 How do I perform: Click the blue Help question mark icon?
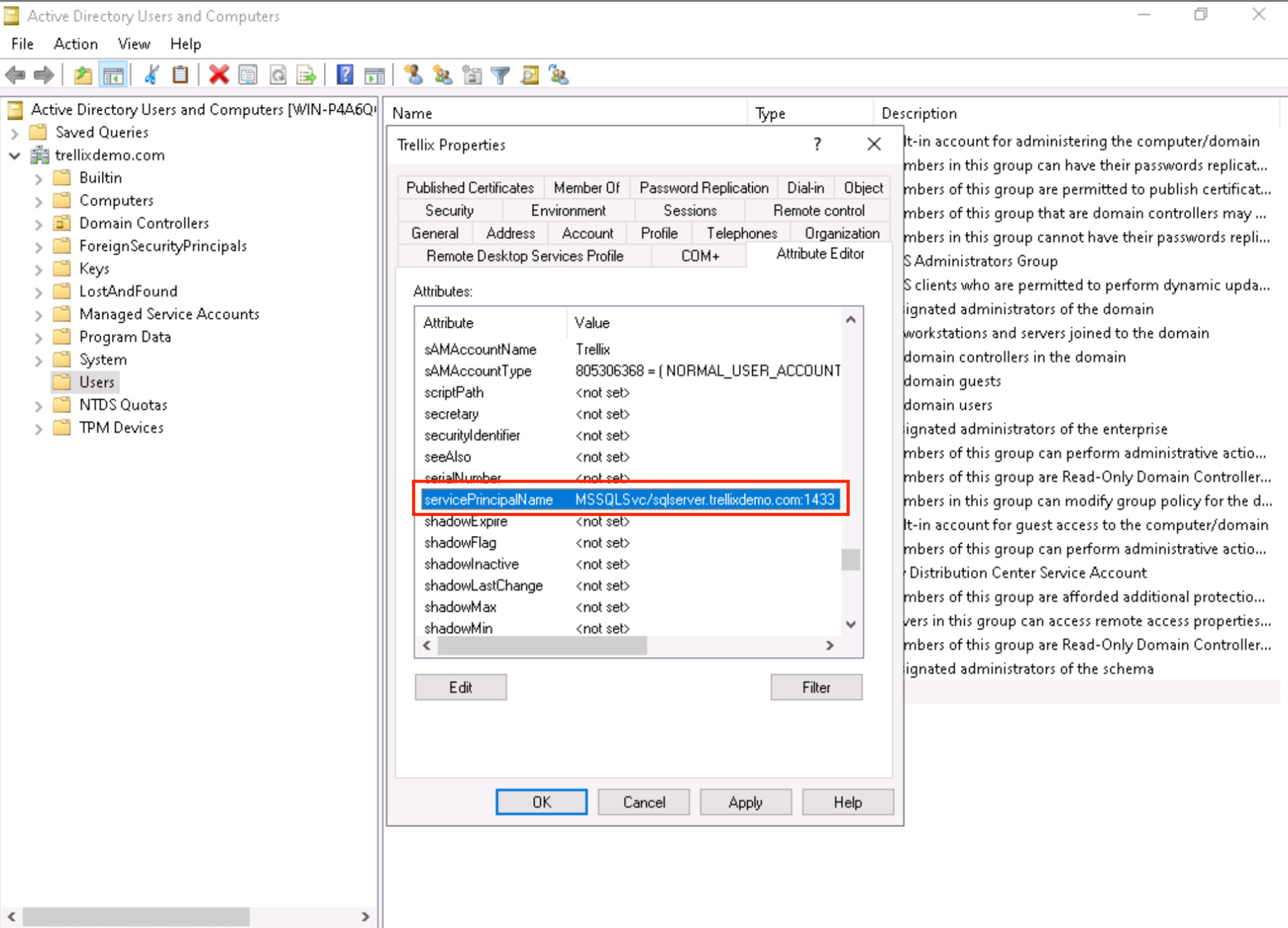[x=345, y=75]
